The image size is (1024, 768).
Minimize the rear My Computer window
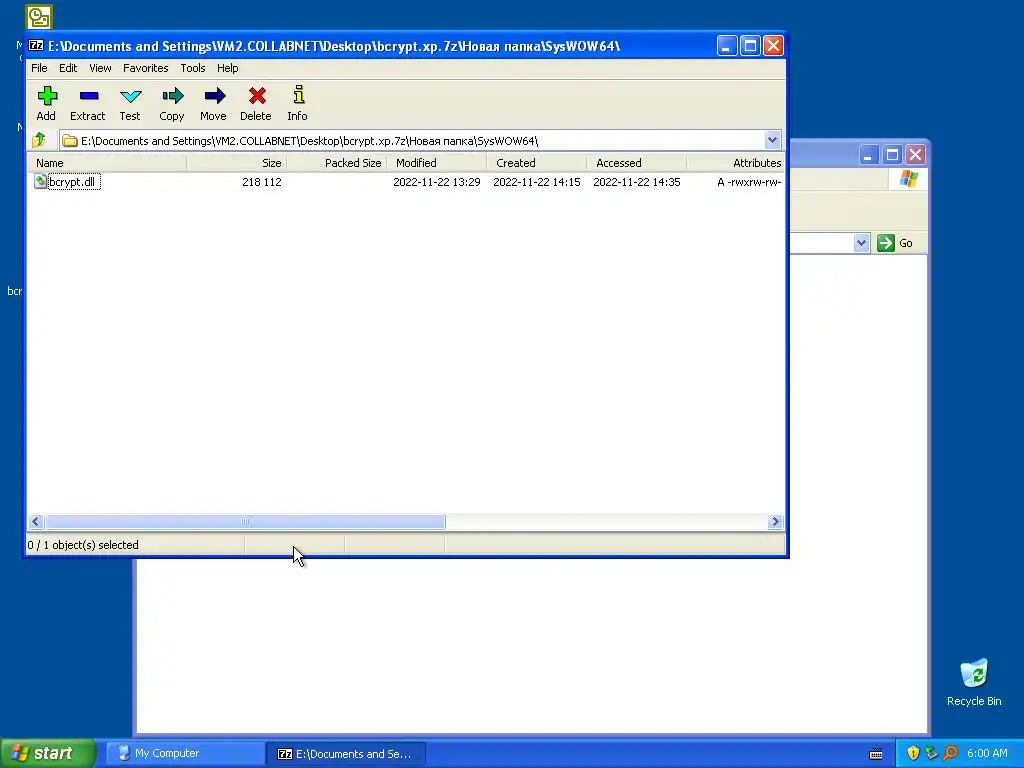[x=868, y=155]
